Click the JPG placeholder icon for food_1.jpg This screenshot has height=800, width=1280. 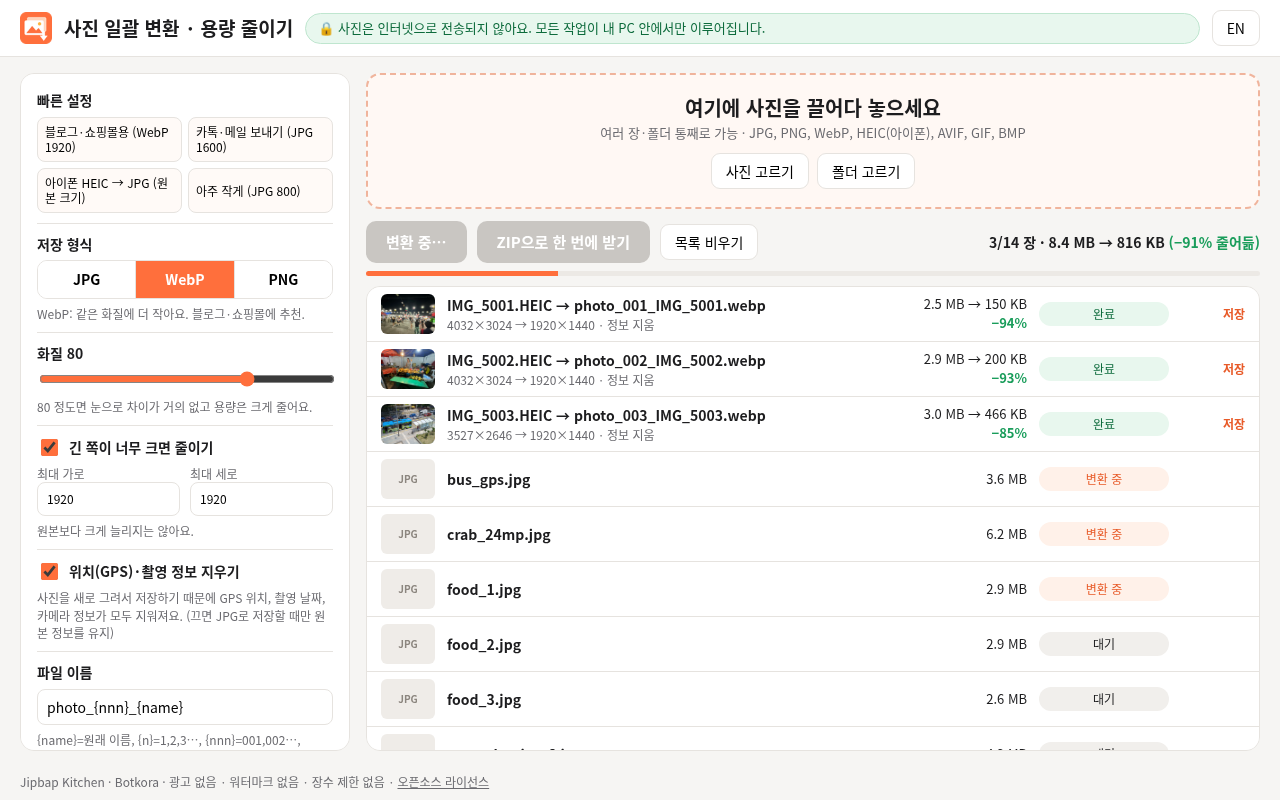coord(408,589)
